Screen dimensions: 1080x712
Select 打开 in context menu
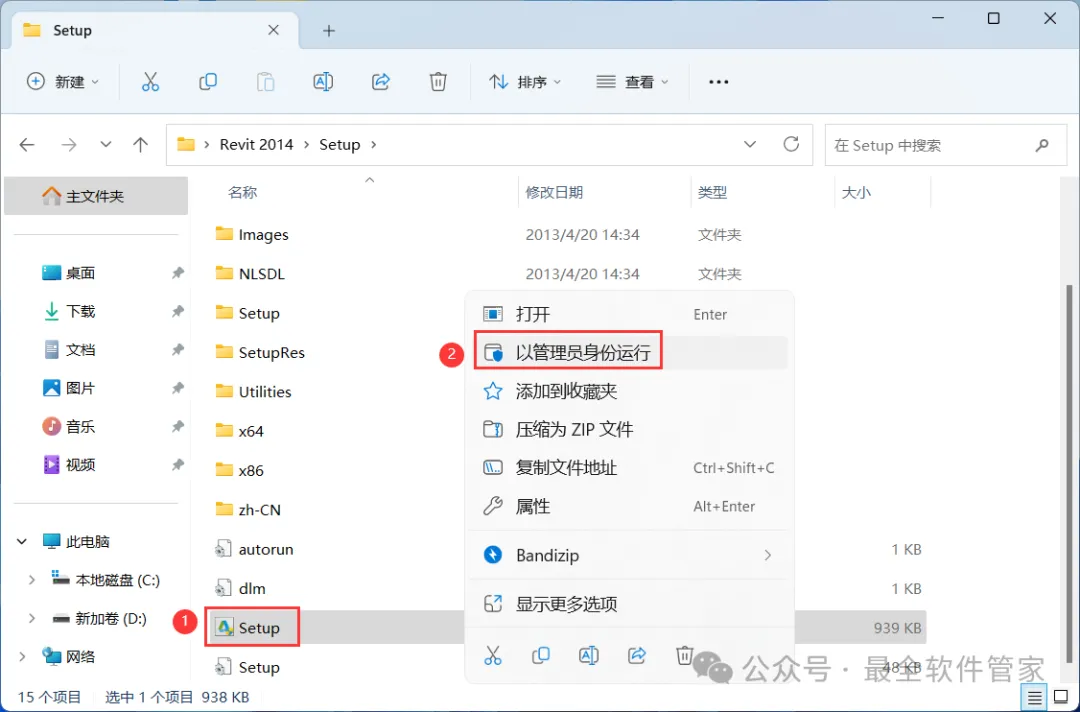628,315
